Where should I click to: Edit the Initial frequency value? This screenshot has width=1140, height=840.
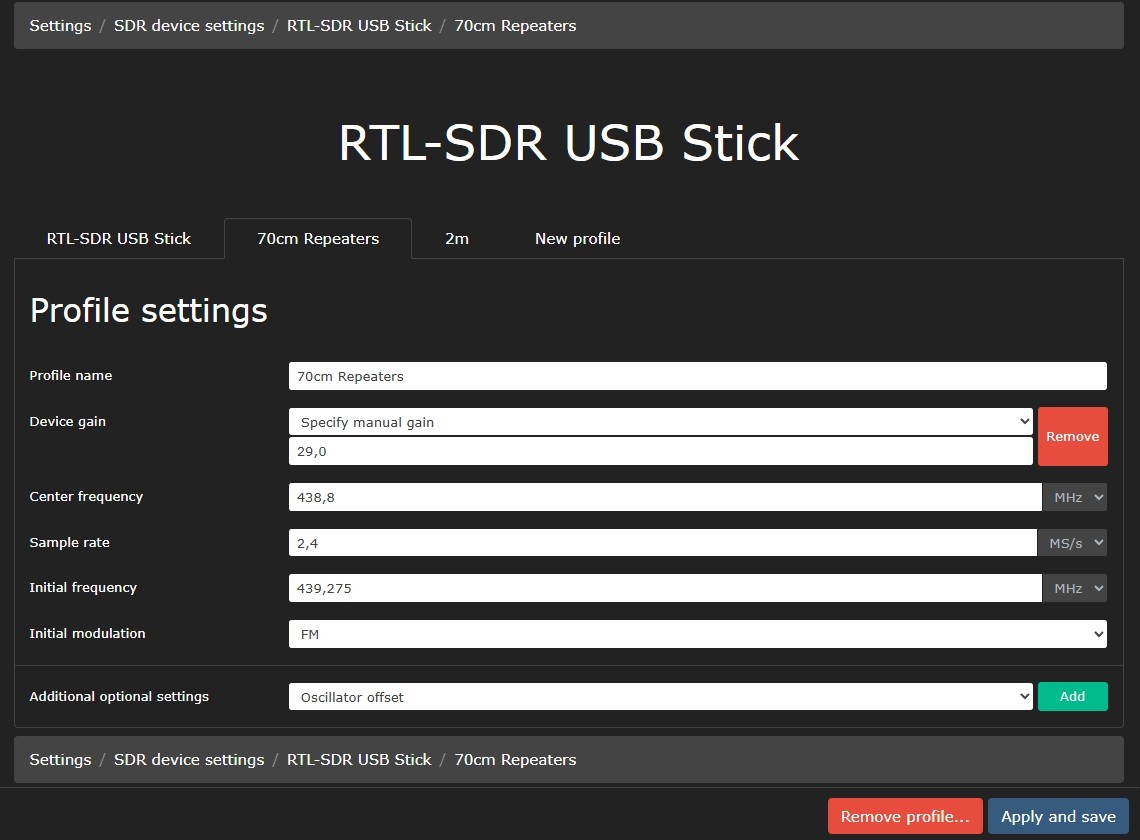(x=665, y=588)
